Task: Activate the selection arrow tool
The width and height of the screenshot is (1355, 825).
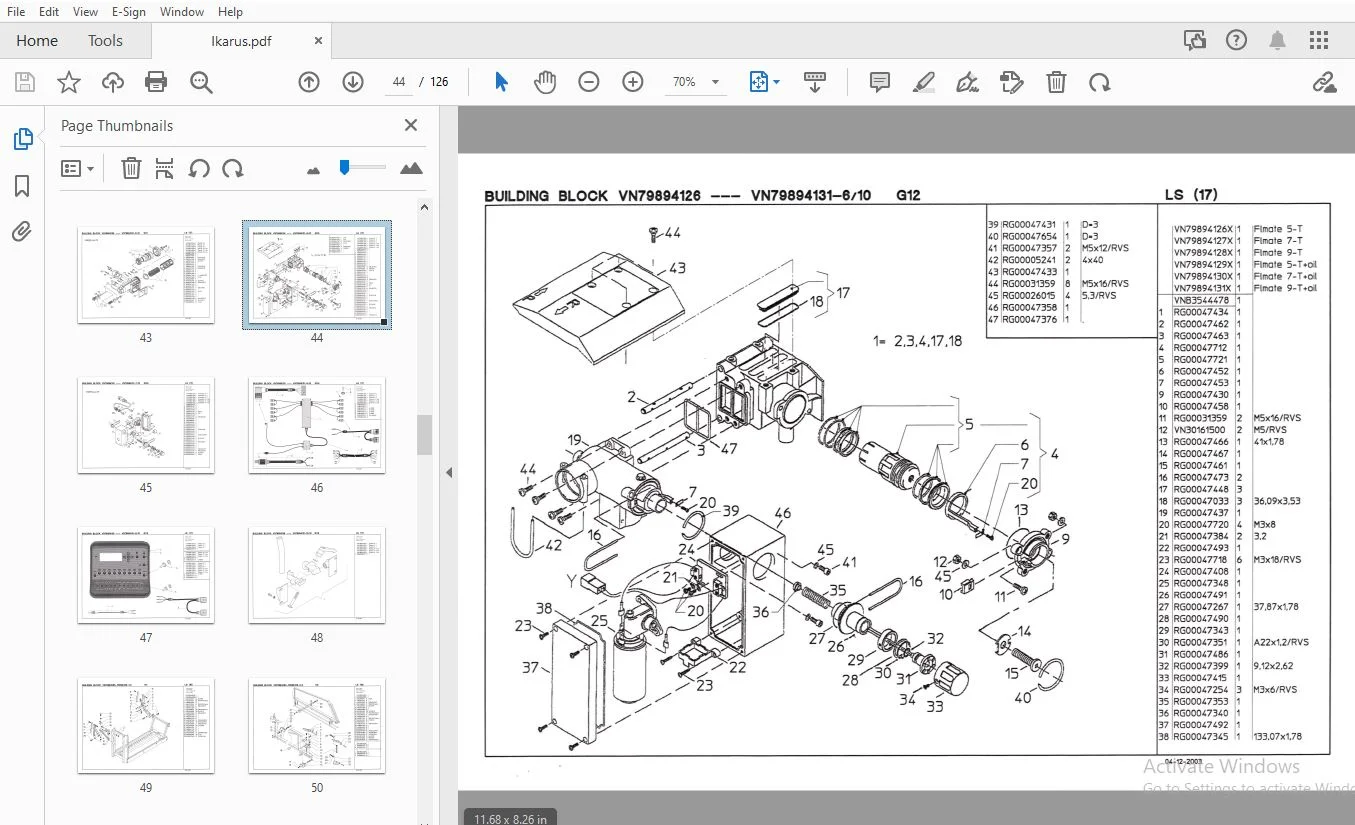Action: pyautogui.click(x=501, y=82)
